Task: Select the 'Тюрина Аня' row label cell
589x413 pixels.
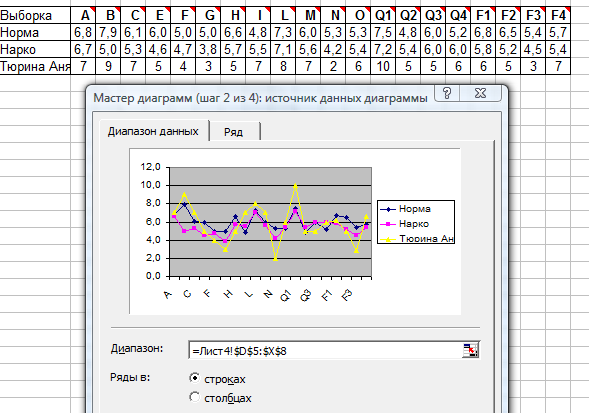Action: pos(35,66)
